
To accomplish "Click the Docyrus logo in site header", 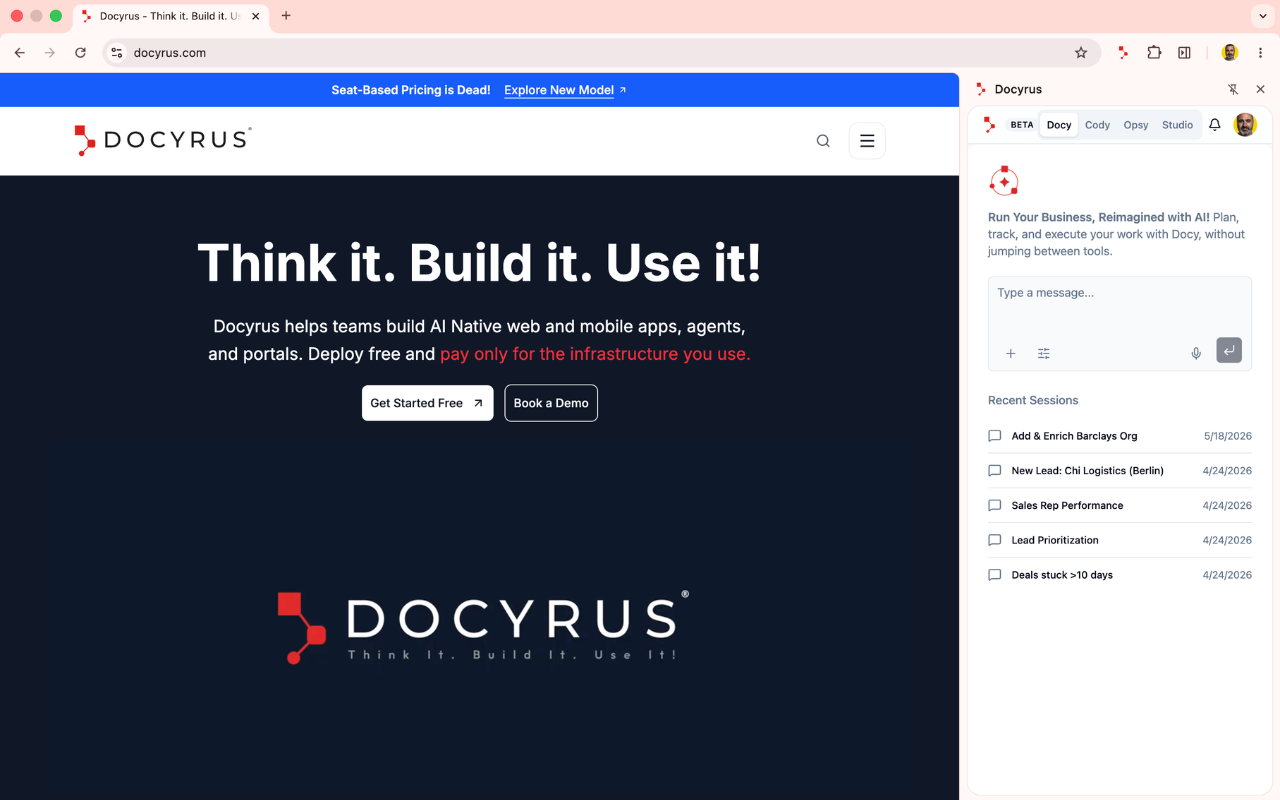I will pyautogui.click(x=163, y=140).
